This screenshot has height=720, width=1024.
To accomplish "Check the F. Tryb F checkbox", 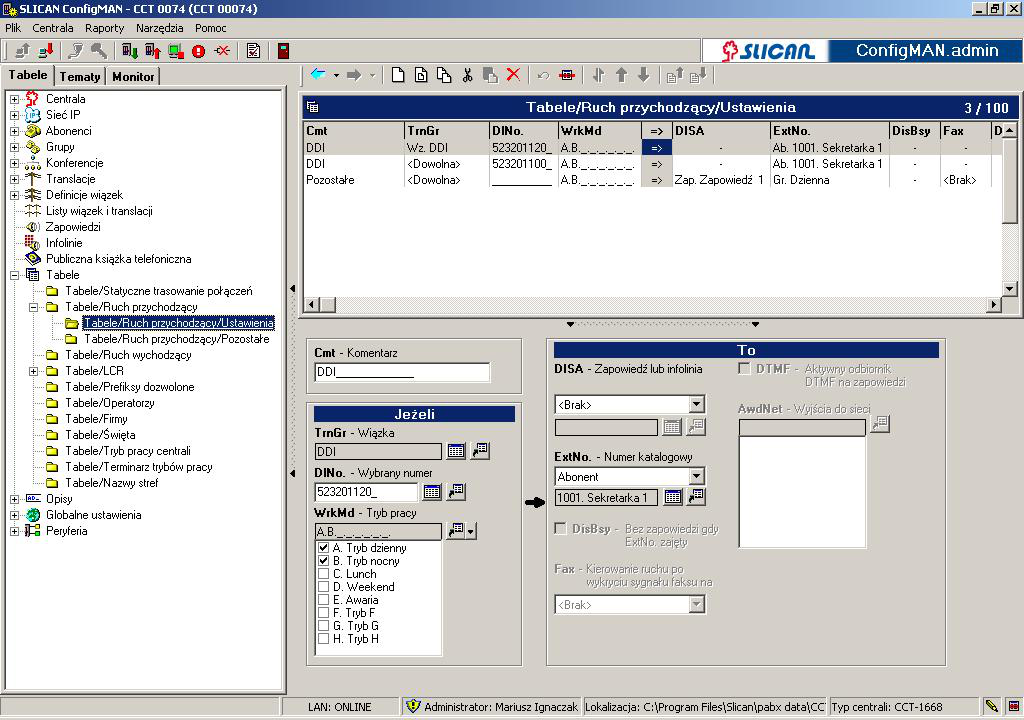I will point(323,613).
